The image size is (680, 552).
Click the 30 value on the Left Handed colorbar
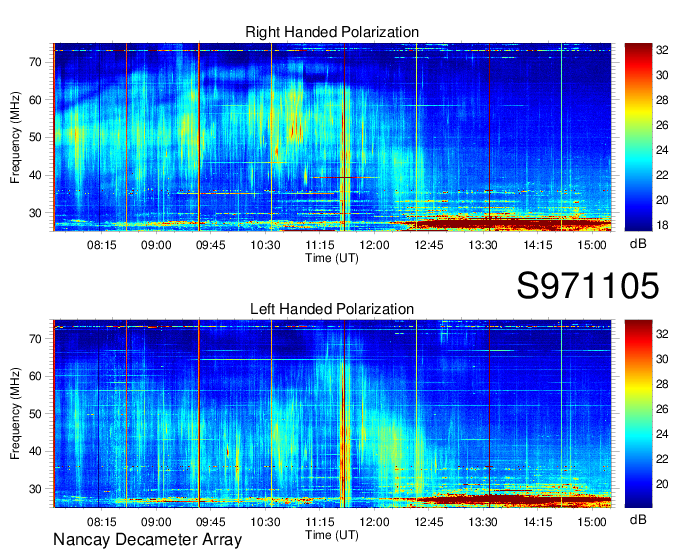click(x=662, y=359)
